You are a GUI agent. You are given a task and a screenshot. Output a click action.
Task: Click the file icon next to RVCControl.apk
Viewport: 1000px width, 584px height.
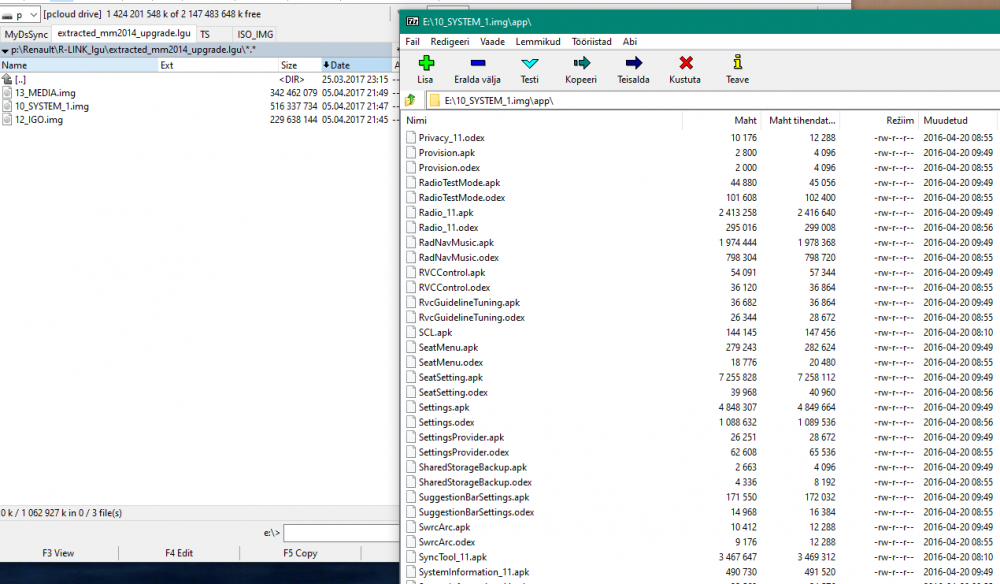[x=411, y=272]
